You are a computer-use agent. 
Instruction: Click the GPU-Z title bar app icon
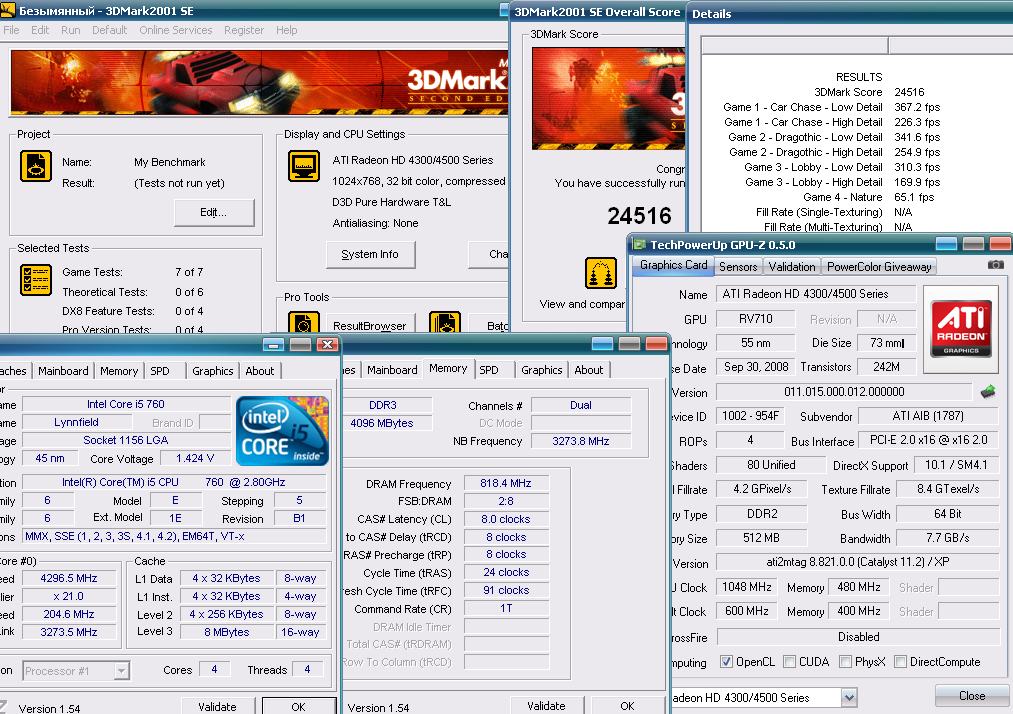[640, 244]
